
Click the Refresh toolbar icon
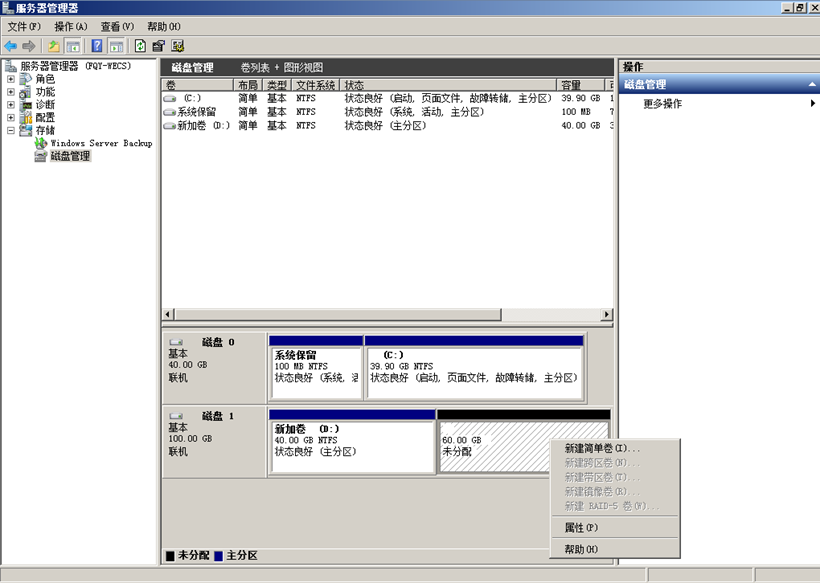pos(140,46)
